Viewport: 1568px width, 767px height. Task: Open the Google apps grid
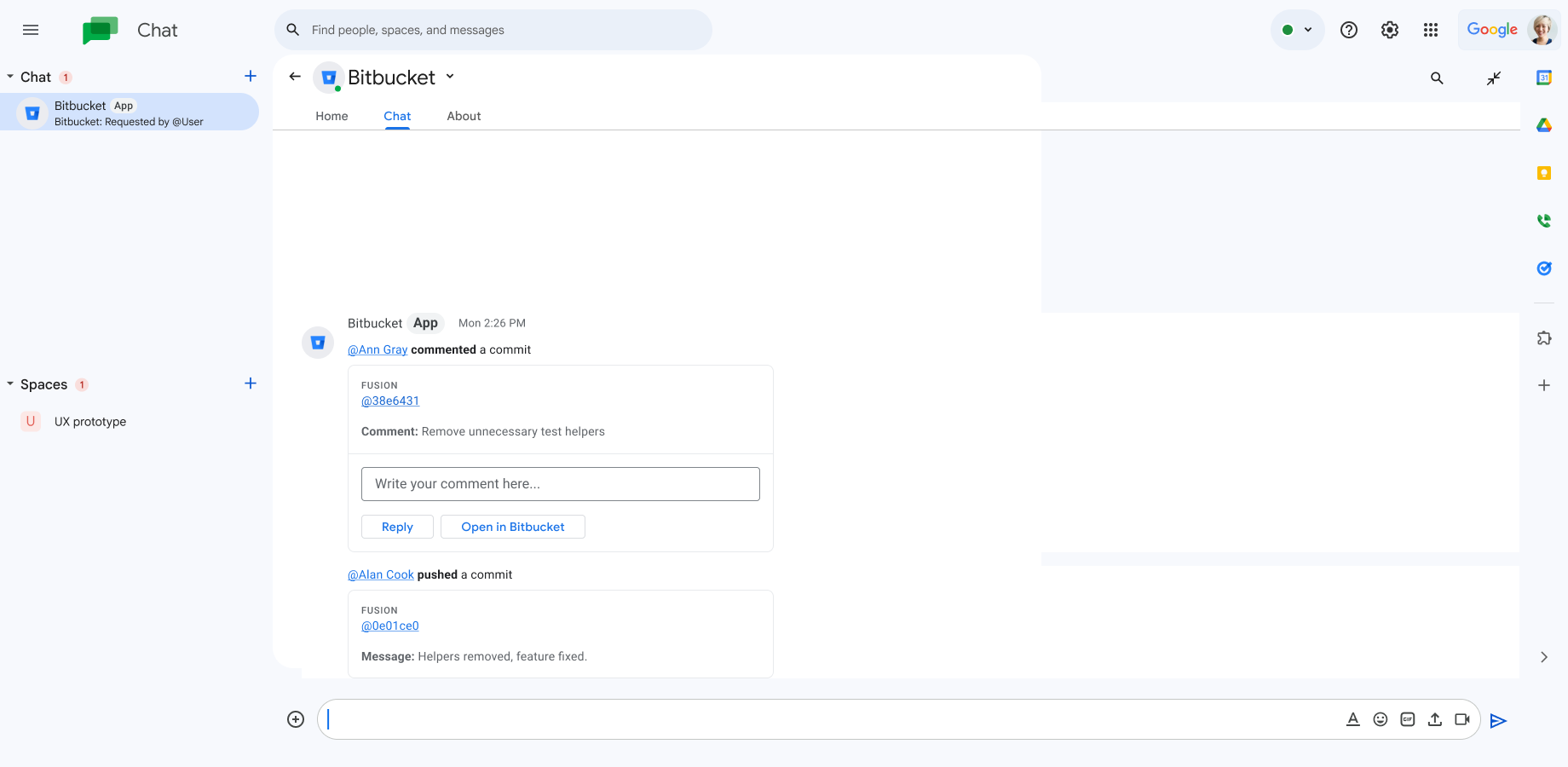1431,30
